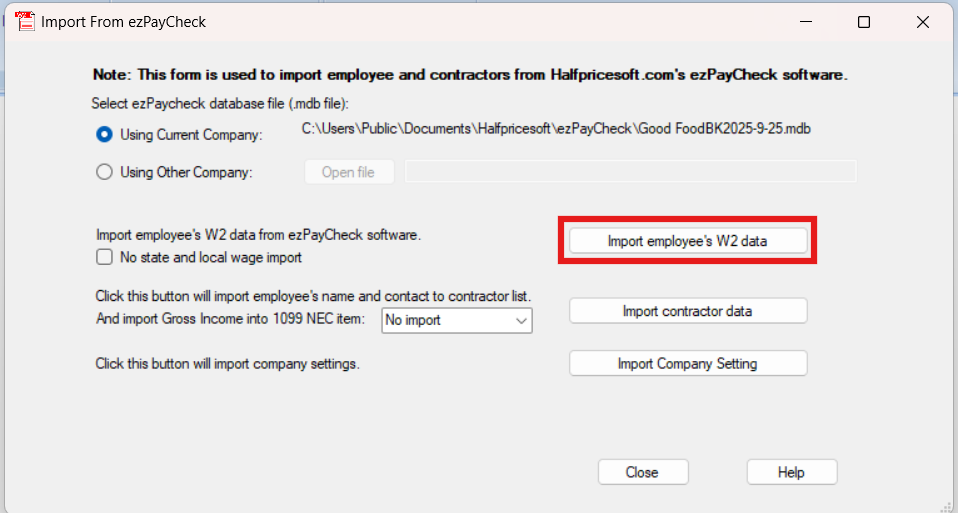Click the Other Company file path field
The image size is (958, 513).
coord(630,172)
